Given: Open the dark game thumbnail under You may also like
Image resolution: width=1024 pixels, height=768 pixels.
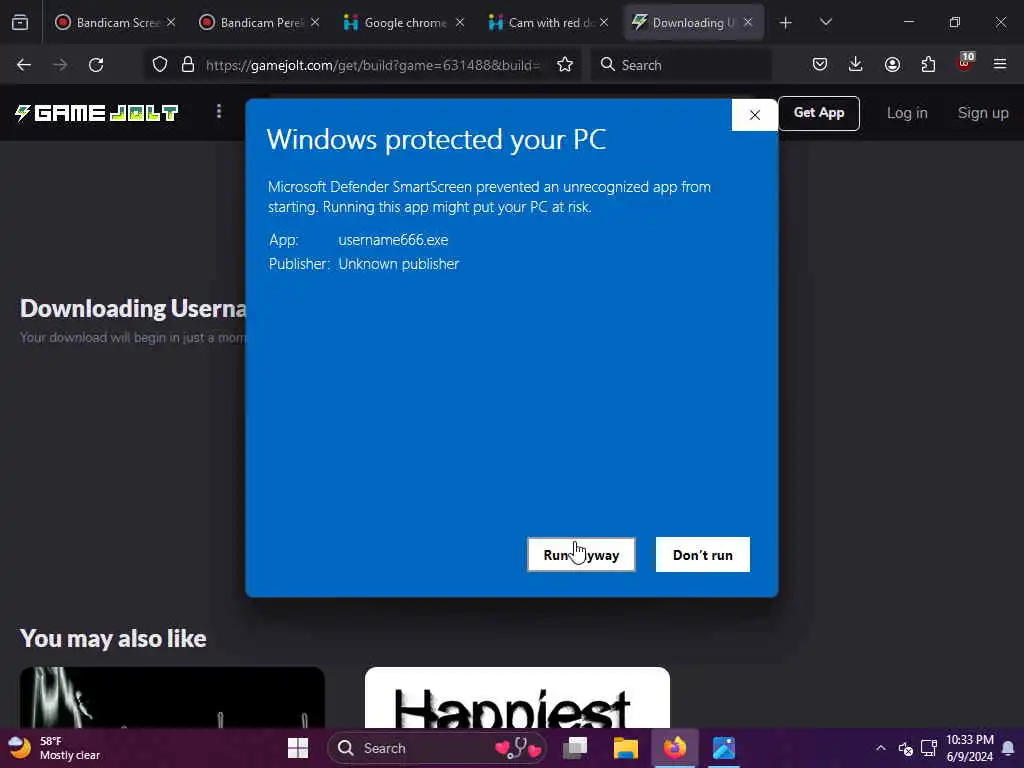Looking at the screenshot, I should point(172,697).
